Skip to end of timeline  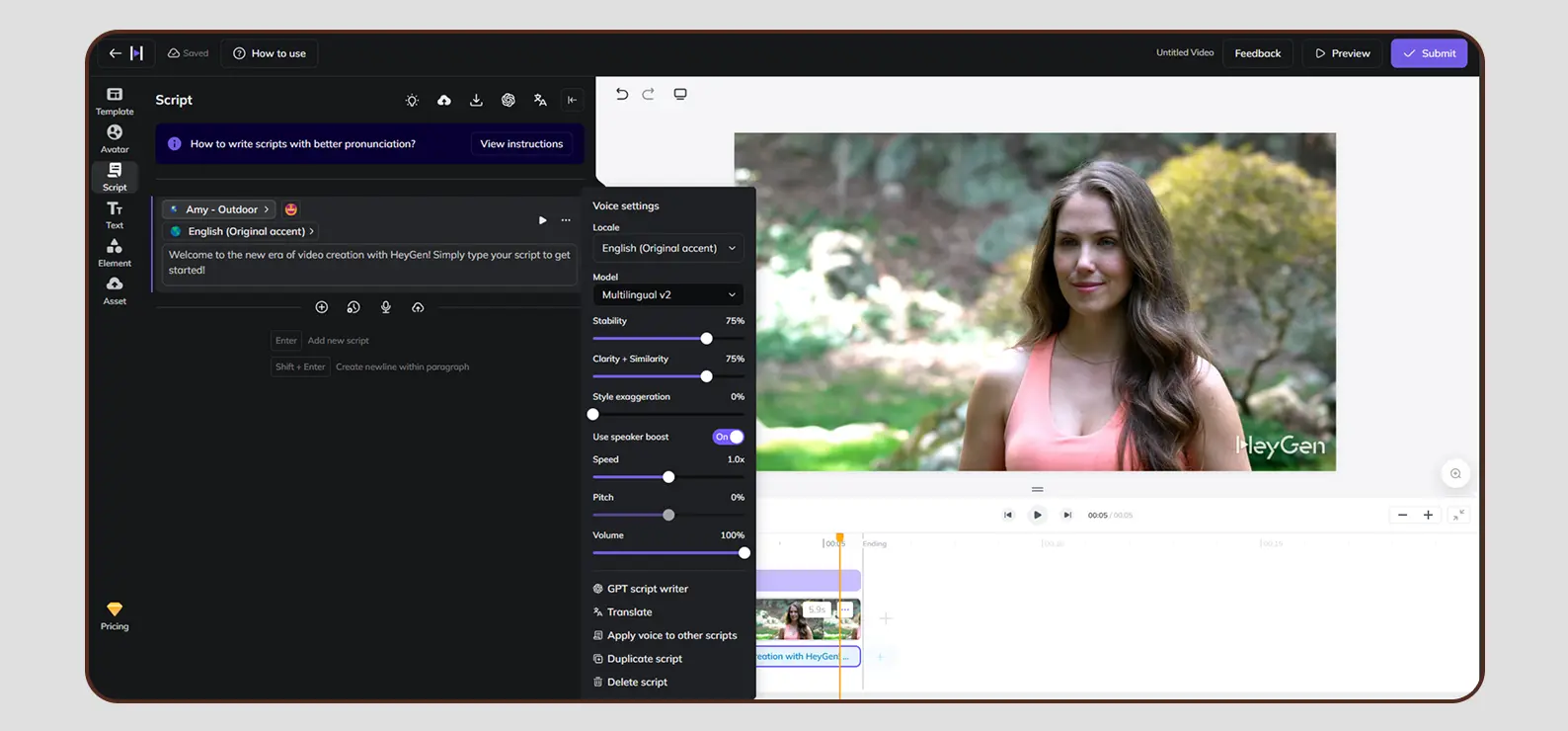point(1067,515)
